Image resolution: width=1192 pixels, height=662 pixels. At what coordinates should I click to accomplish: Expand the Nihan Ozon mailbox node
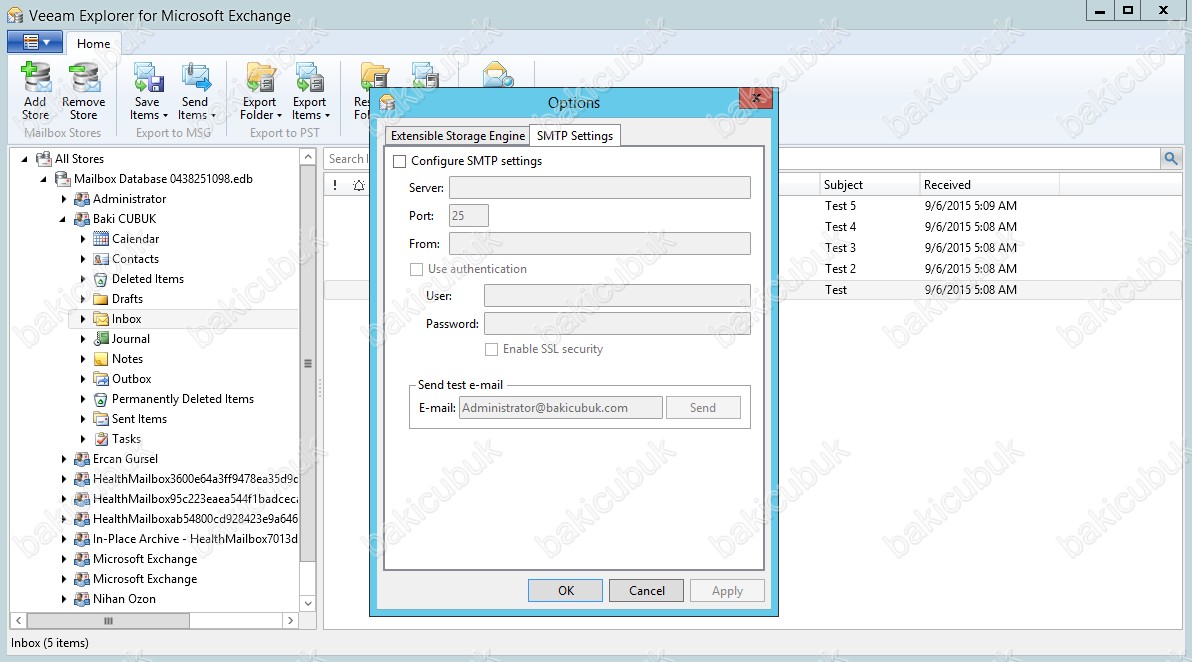coord(64,599)
